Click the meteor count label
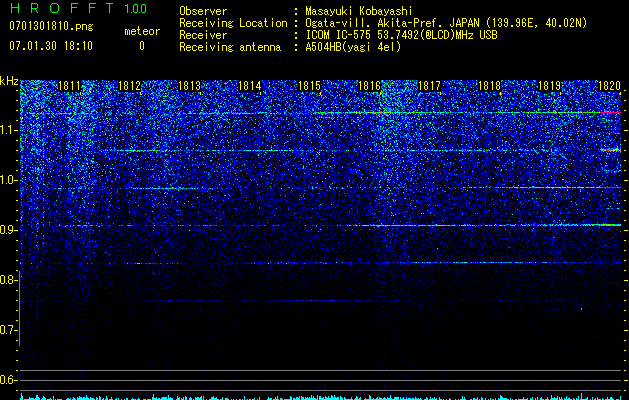 (142, 31)
